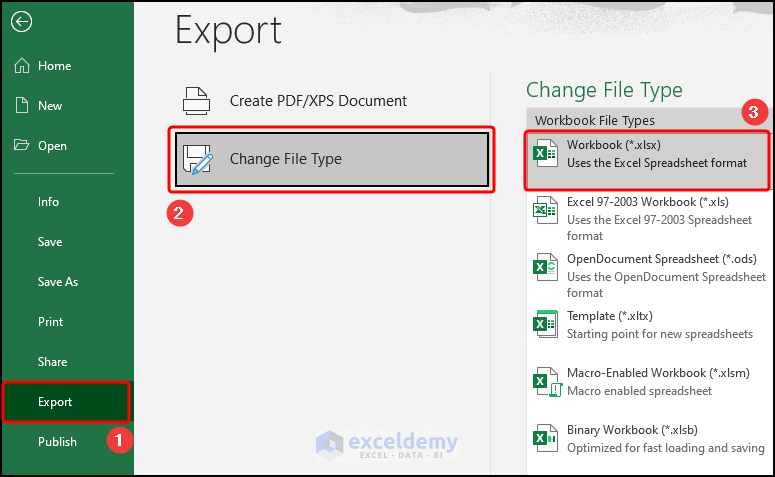Click the Change File Type pencil icon
The width and height of the screenshot is (775, 477).
[197, 159]
